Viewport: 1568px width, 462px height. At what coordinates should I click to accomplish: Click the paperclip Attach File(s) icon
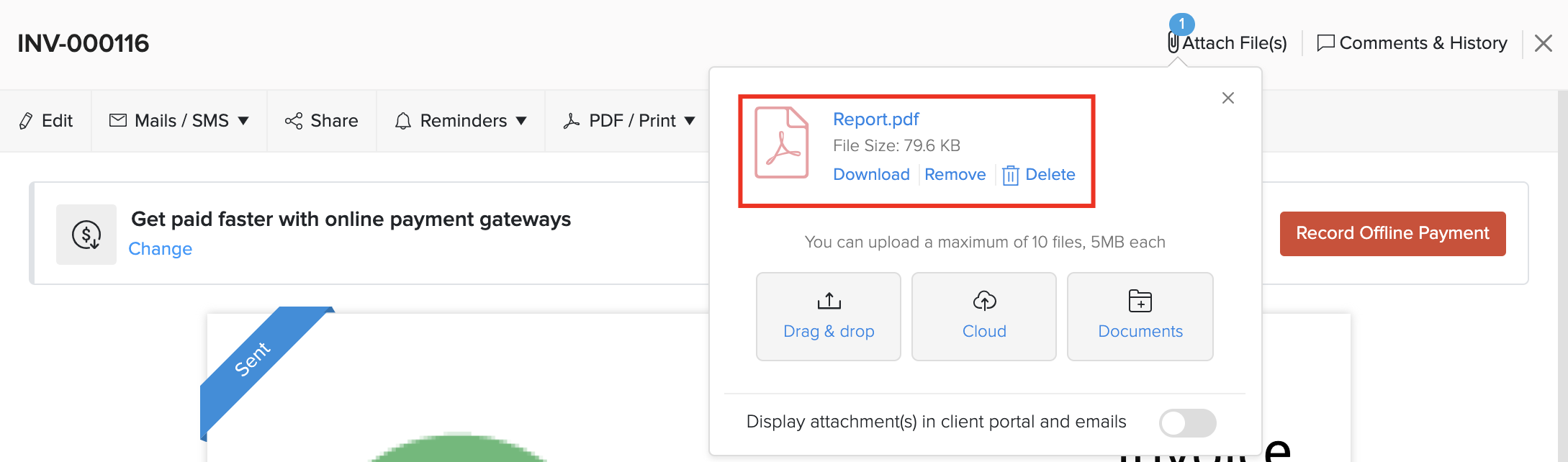point(1173,43)
